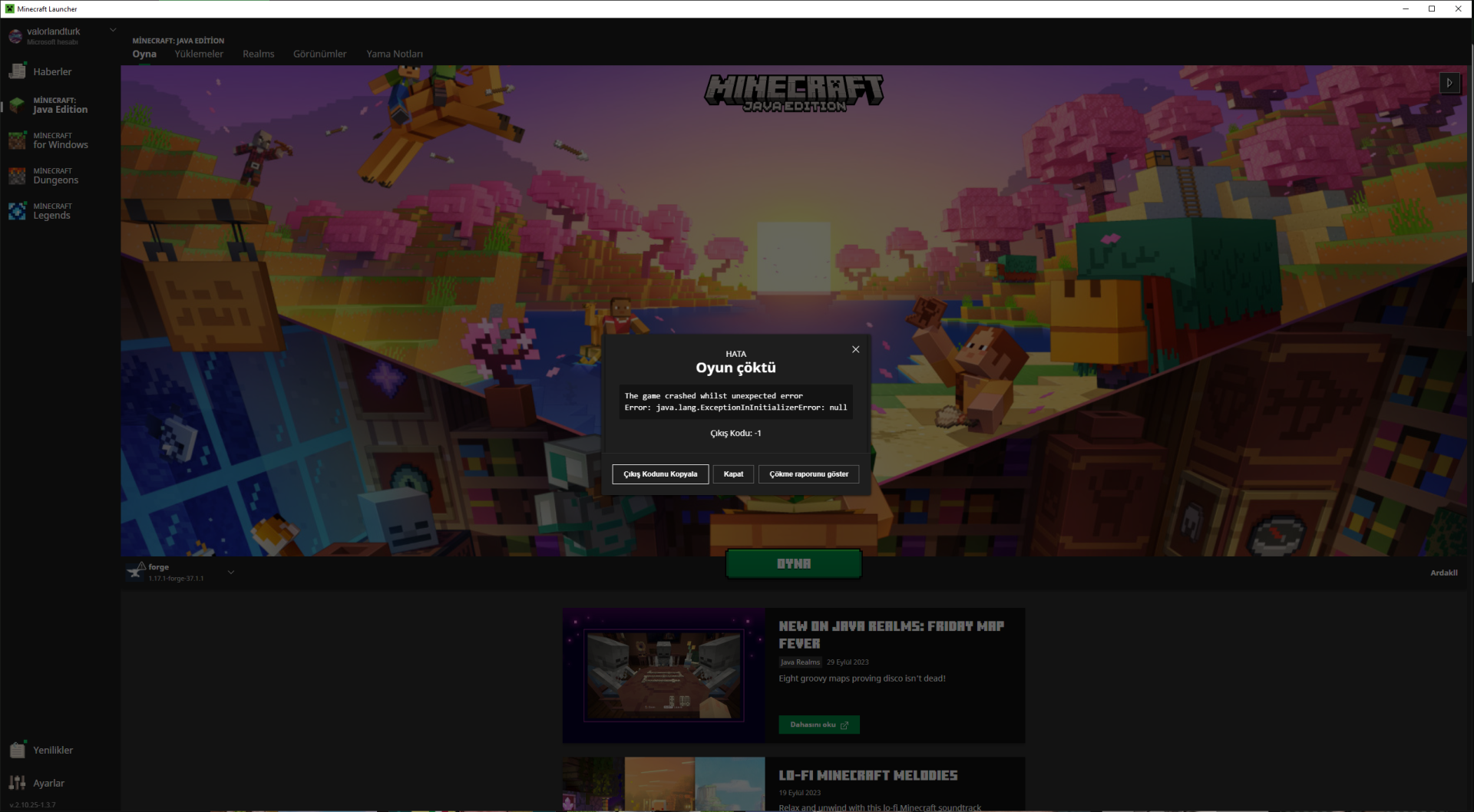The width and height of the screenshot is (1474, 812).
Task: Click the green OYNA play button
Action: pyautogui.click(x=794, y=564)
